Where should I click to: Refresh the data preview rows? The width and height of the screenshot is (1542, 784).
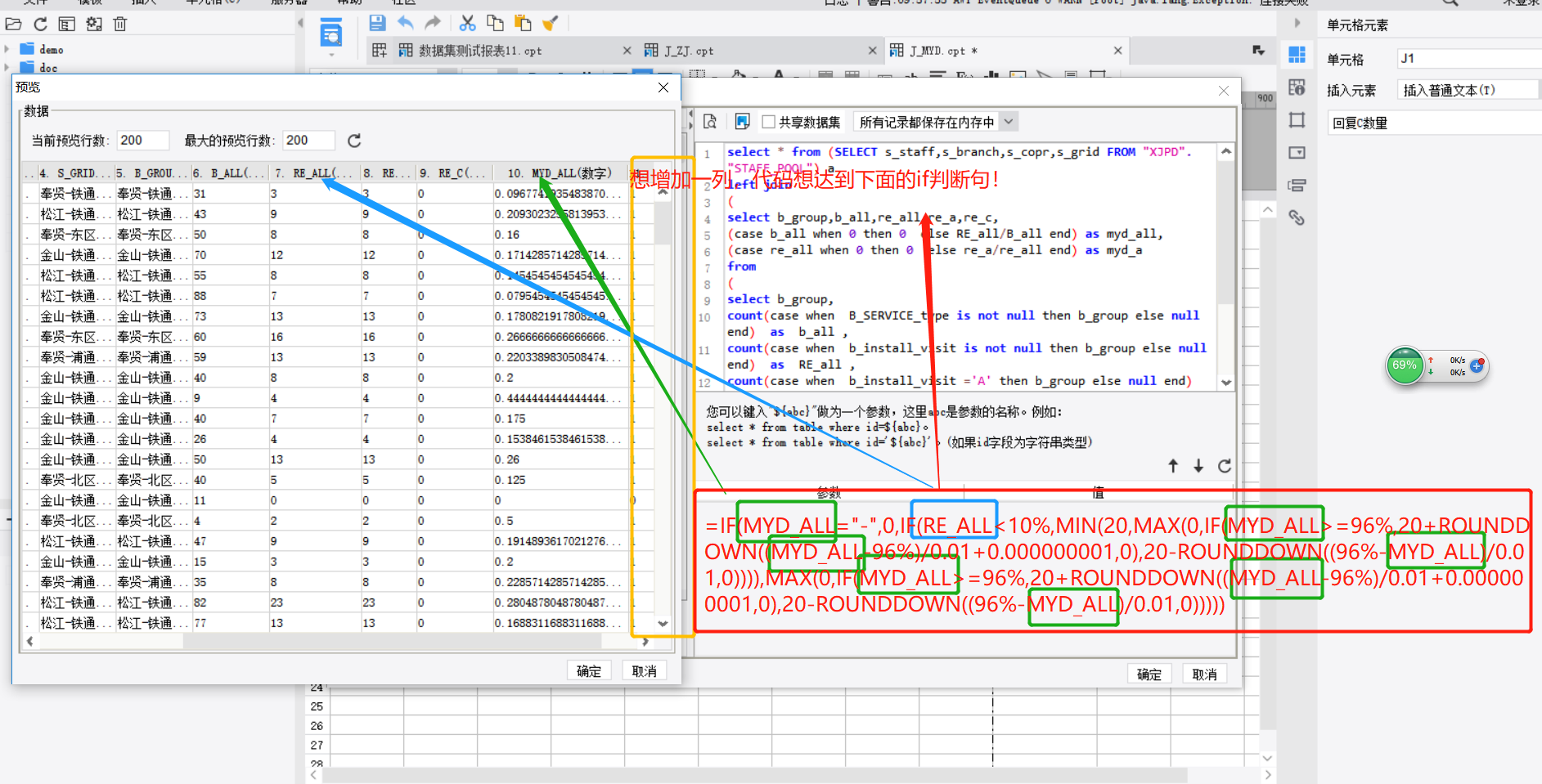coord(354,141)
